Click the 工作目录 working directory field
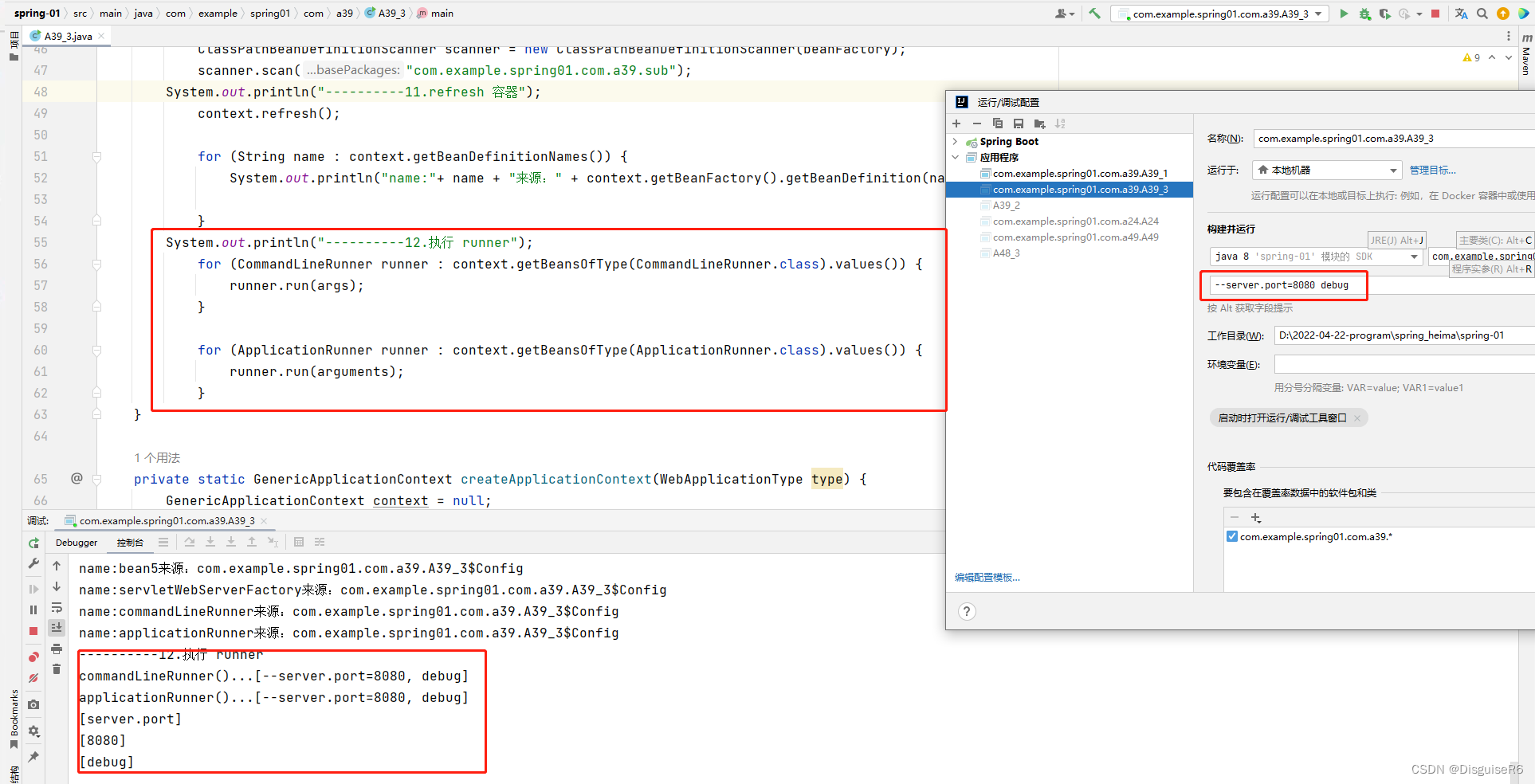This screenshot has height=784, width=1535. click(x=1404, y=335)
